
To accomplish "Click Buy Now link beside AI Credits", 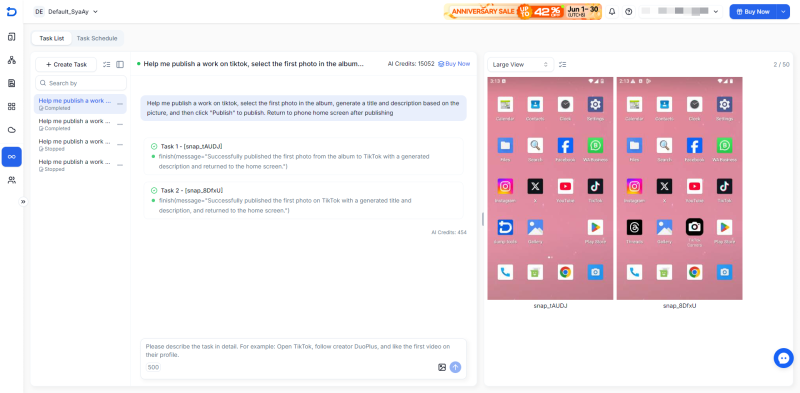I will 454,64.
